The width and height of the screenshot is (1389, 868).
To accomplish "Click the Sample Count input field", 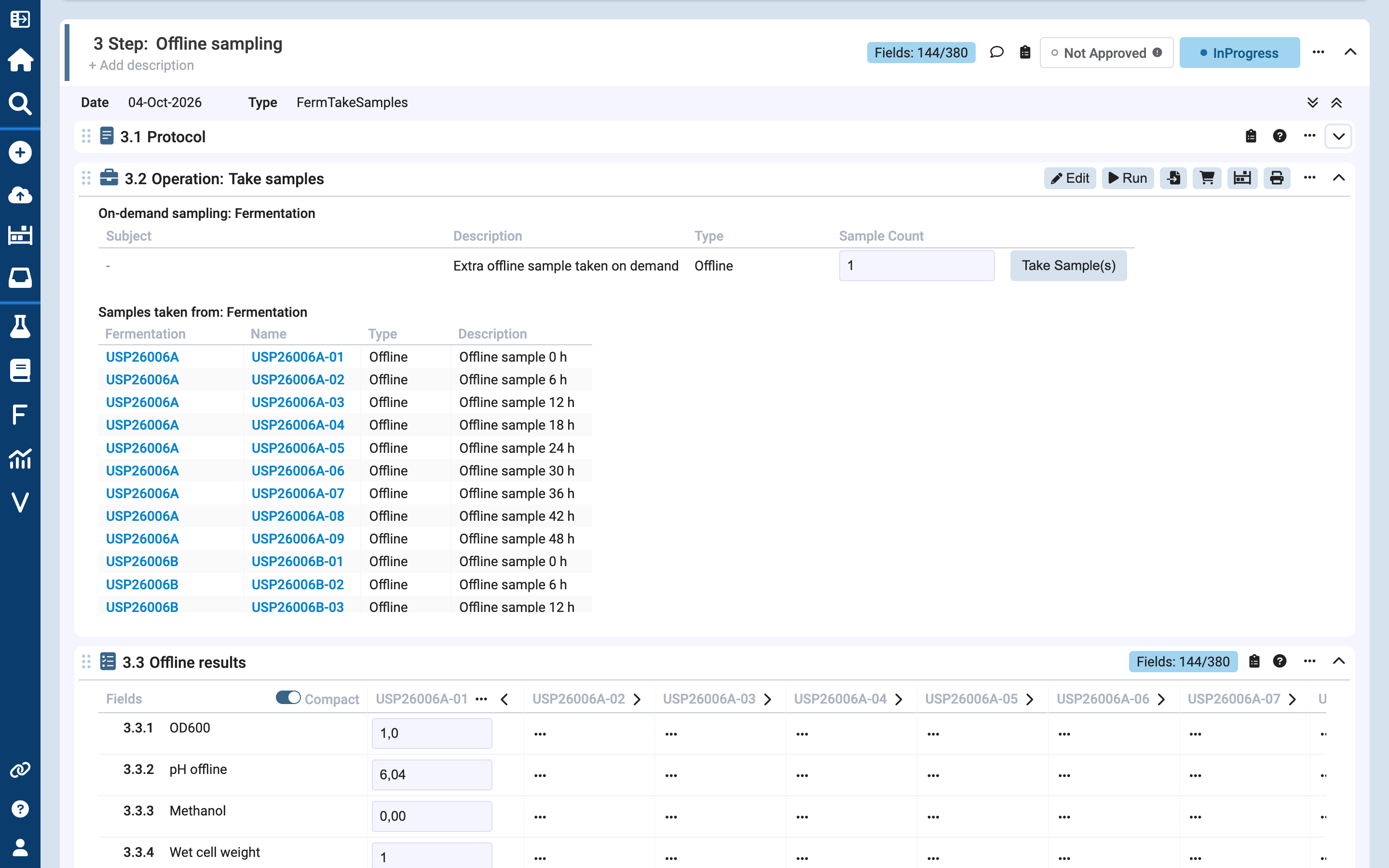I will [917, 265].
